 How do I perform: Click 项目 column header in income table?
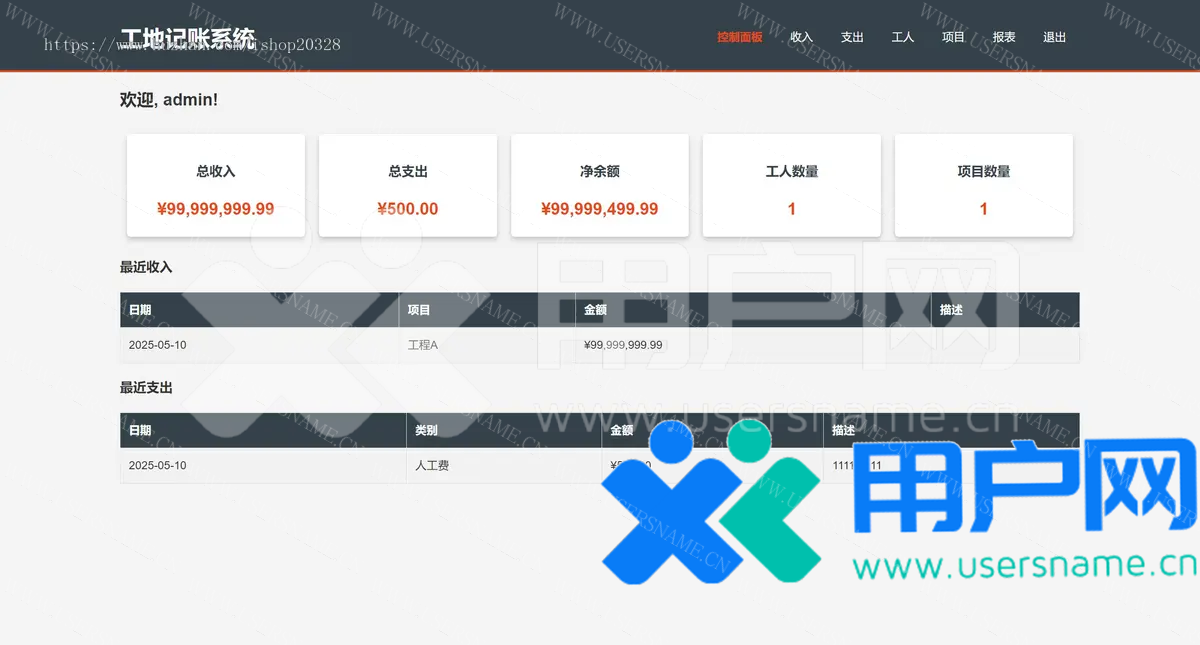[419, 310]
